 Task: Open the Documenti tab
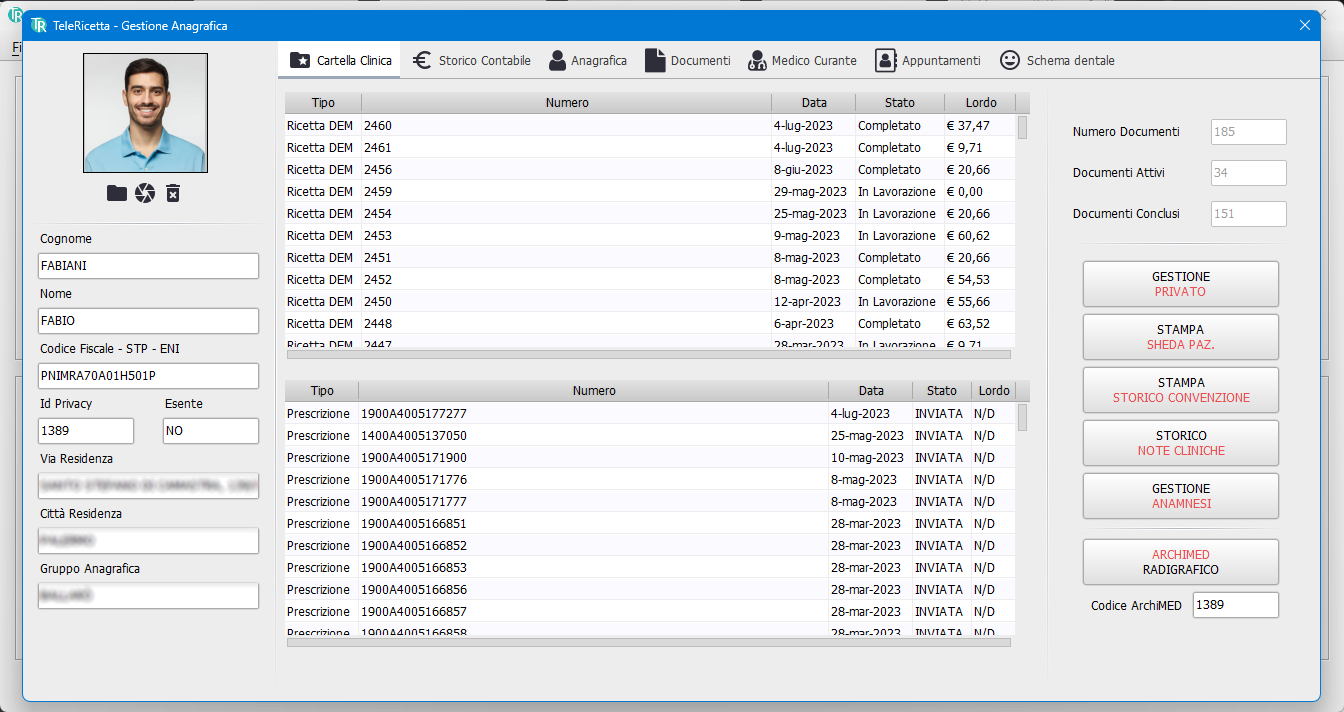coord(688,61)
